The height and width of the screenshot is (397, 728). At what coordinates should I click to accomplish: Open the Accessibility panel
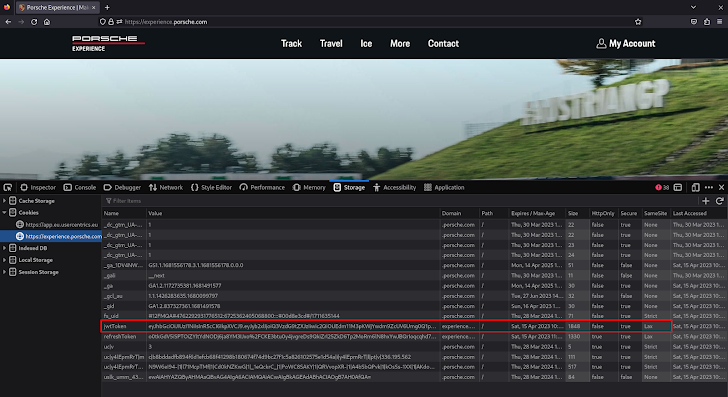(395, 188)
